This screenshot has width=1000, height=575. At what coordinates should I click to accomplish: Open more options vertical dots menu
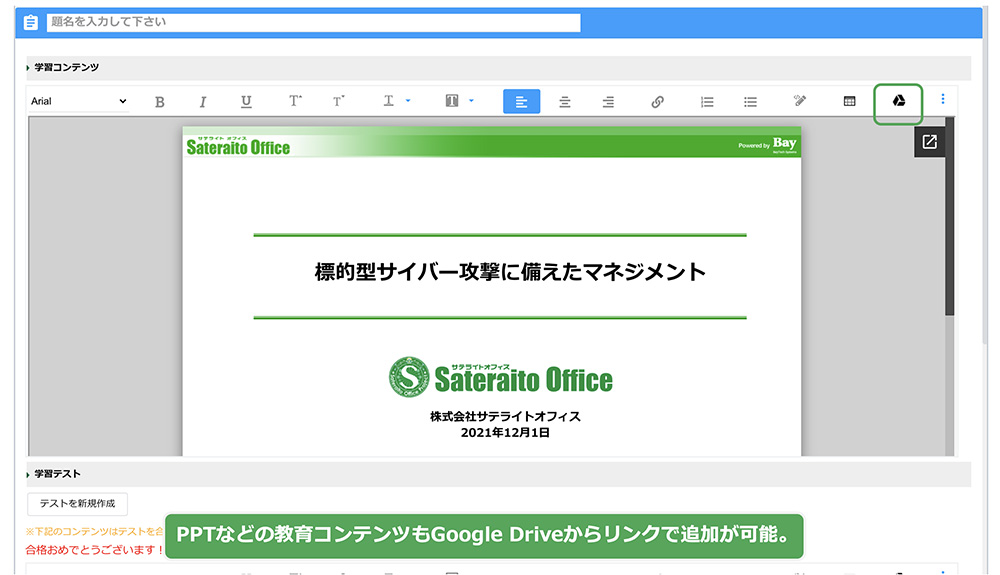pyautogui.click(x=943, y=99)
